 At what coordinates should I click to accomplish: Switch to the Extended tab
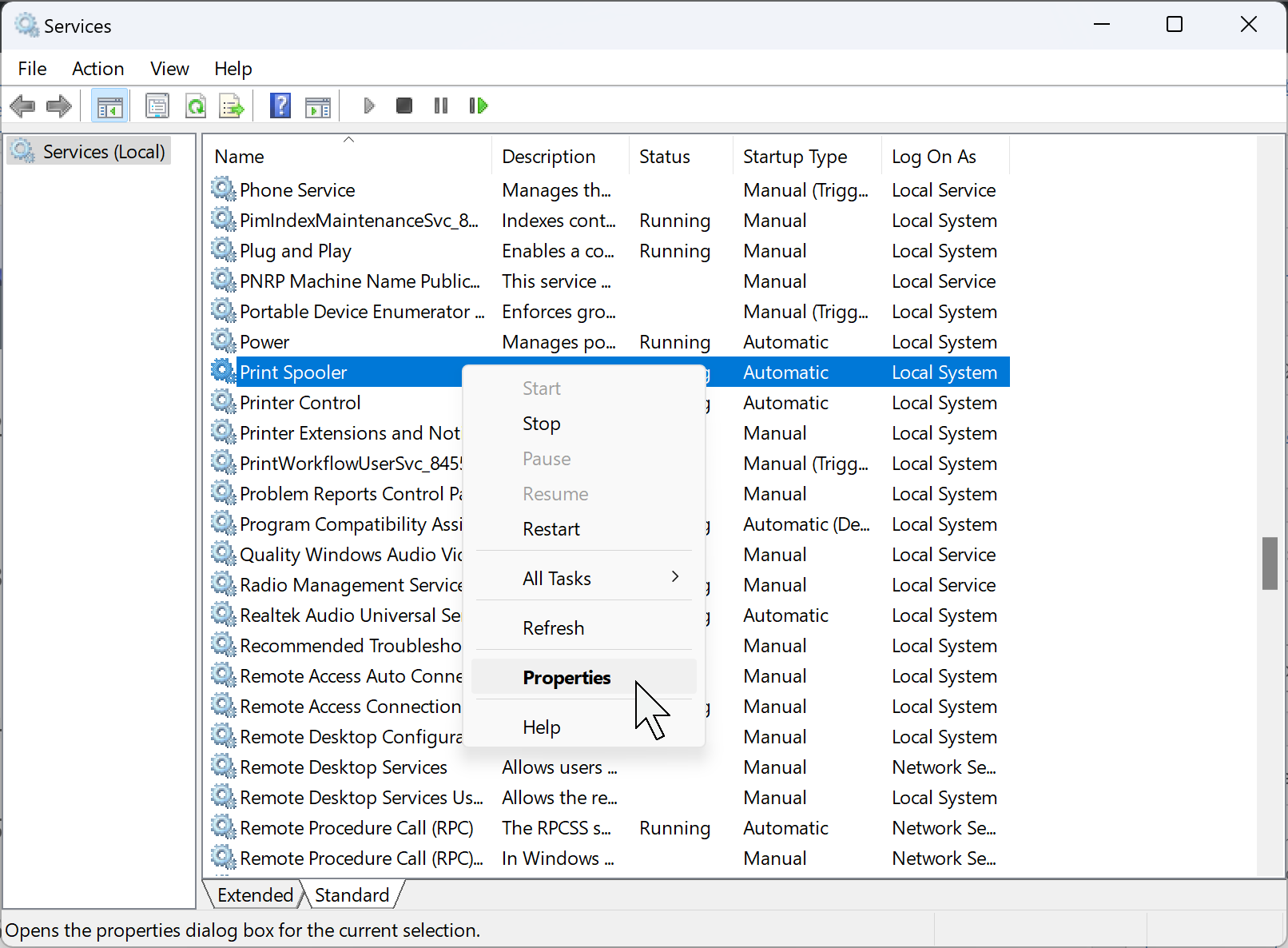(256, 894)
